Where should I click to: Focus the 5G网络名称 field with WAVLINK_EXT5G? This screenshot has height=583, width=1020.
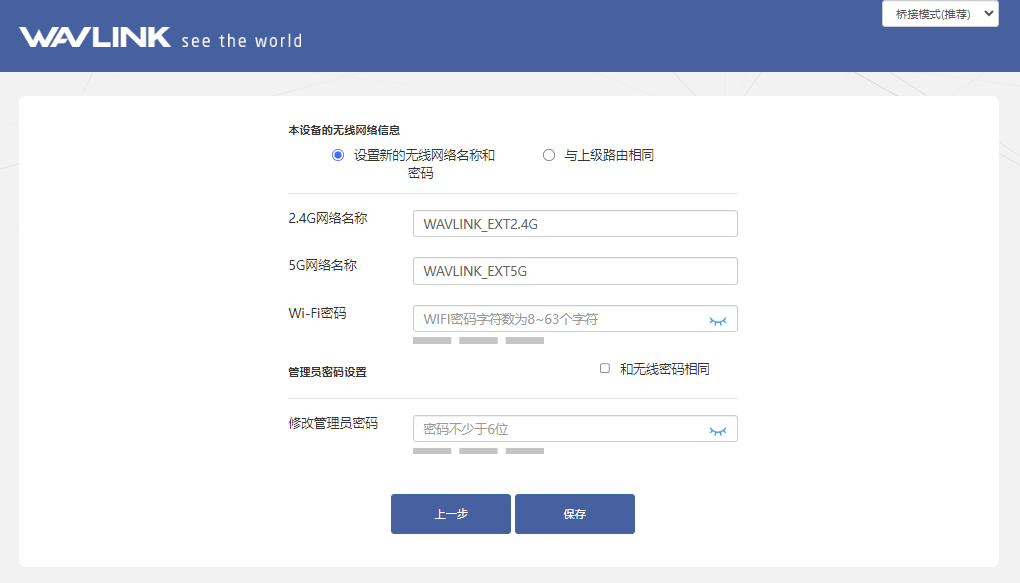(x=575, y=271)
